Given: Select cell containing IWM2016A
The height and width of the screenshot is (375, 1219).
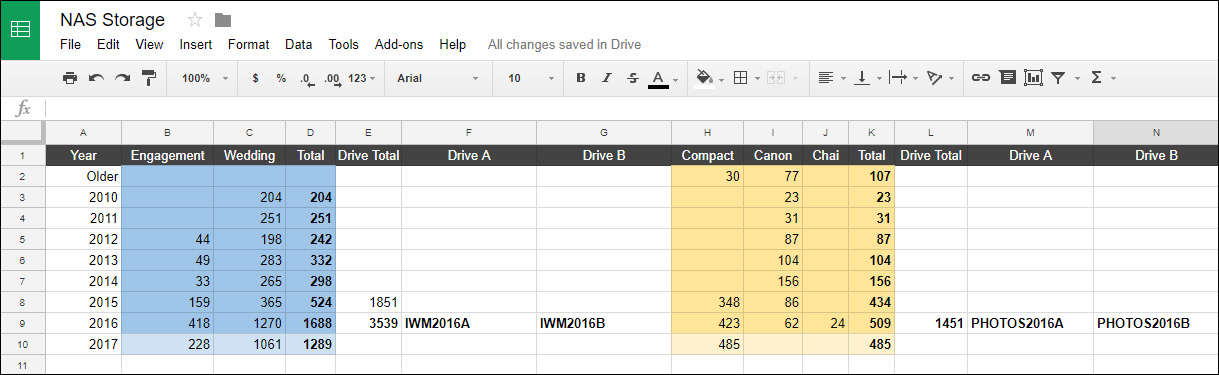Looking at the screenshot, I should [x=469, y=323].
